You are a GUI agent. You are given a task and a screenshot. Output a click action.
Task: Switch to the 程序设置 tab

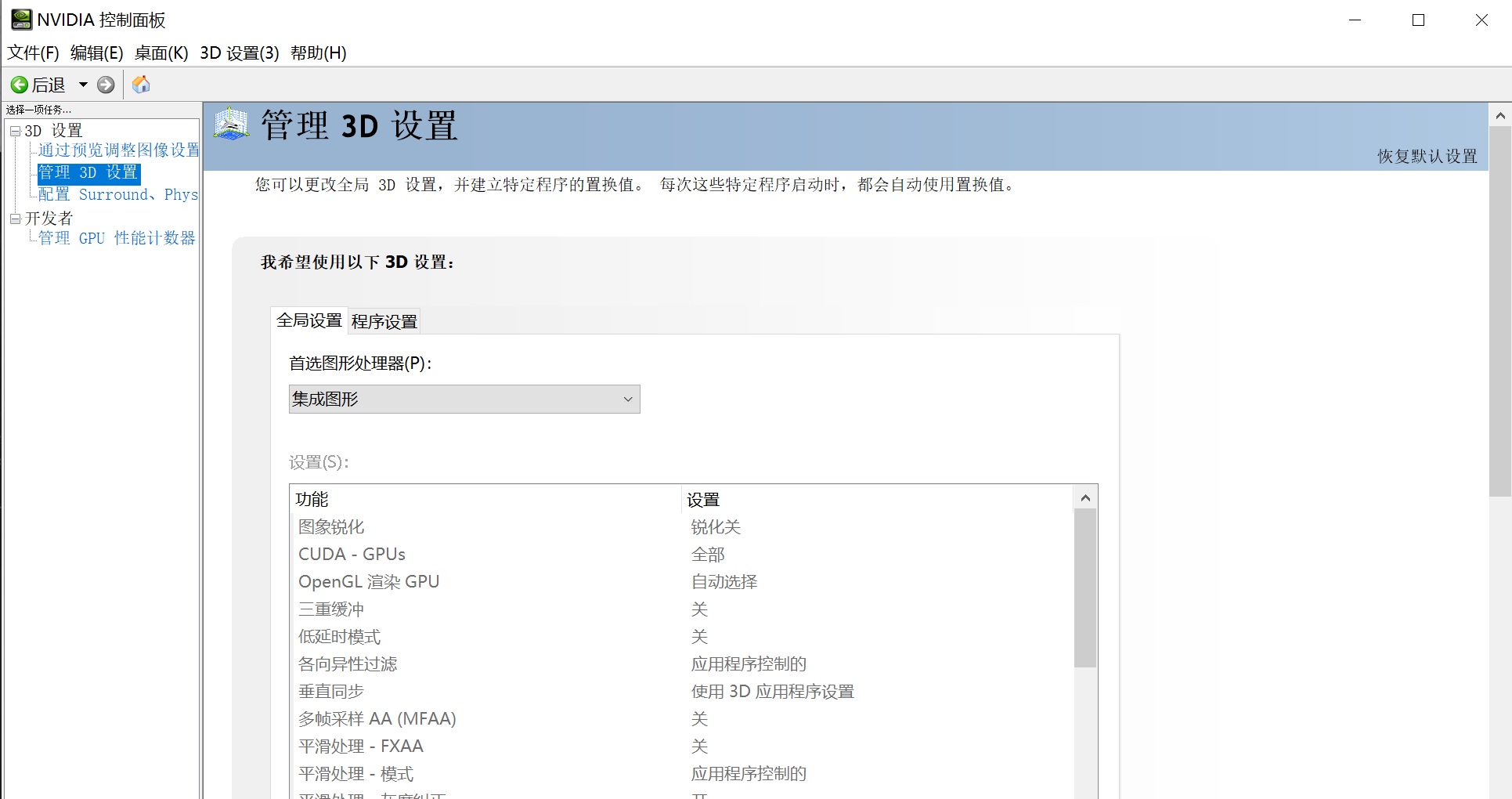point(384,321)
